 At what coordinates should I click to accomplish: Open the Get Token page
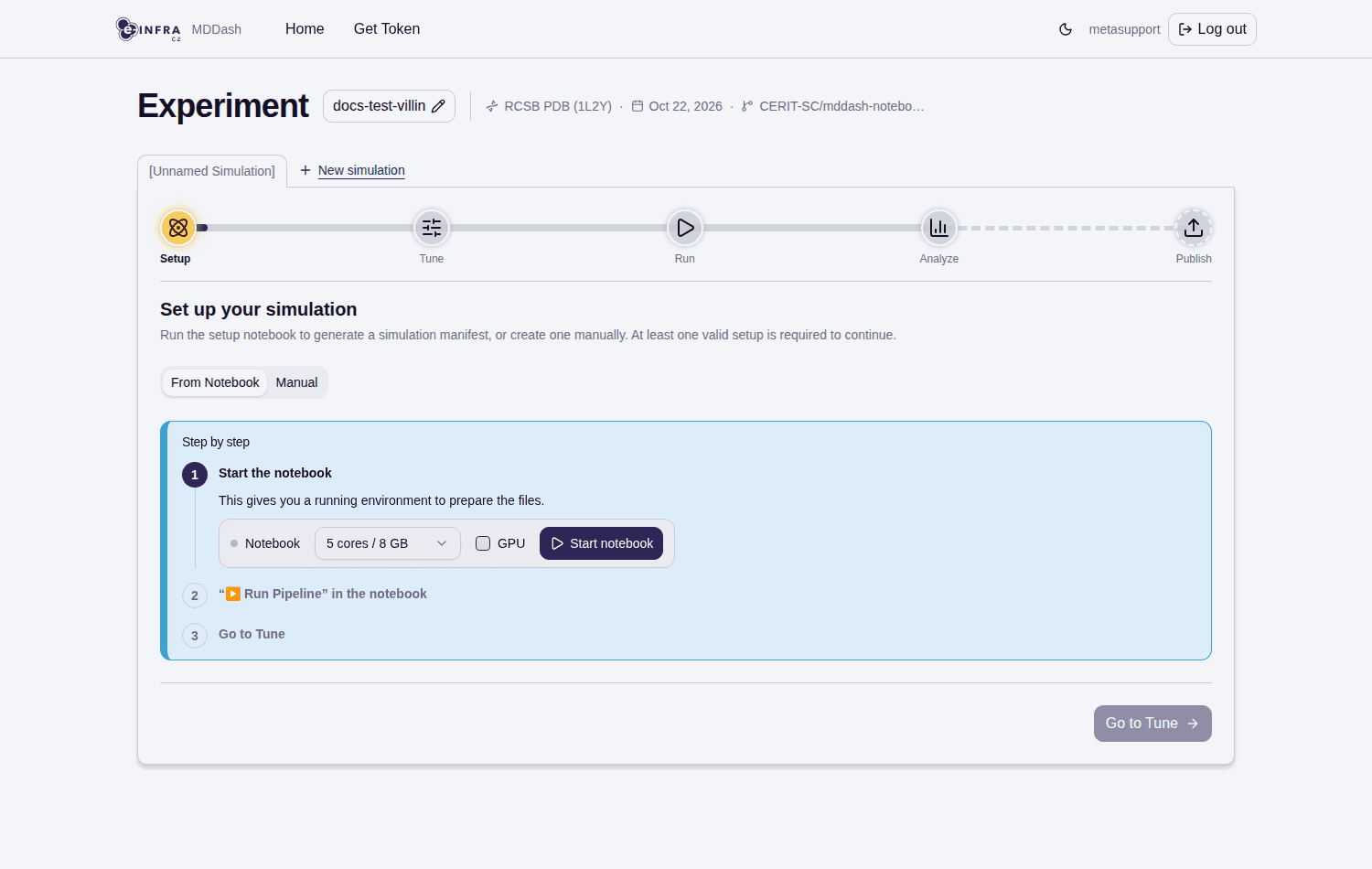click(387, 29)
